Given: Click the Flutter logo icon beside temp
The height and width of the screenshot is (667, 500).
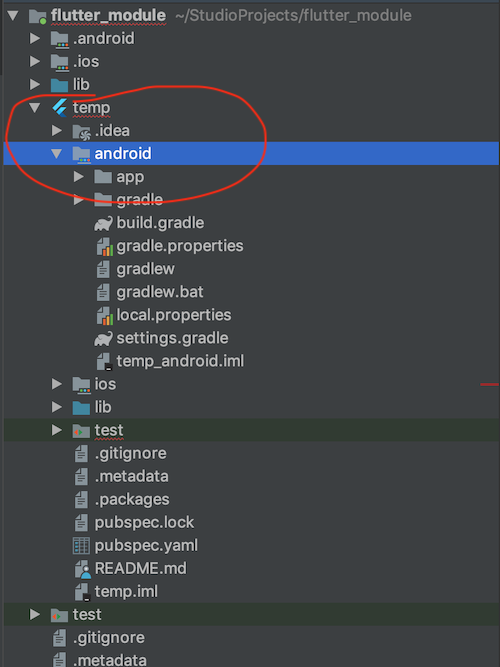Looking at the screenshot, I should 60,108.
